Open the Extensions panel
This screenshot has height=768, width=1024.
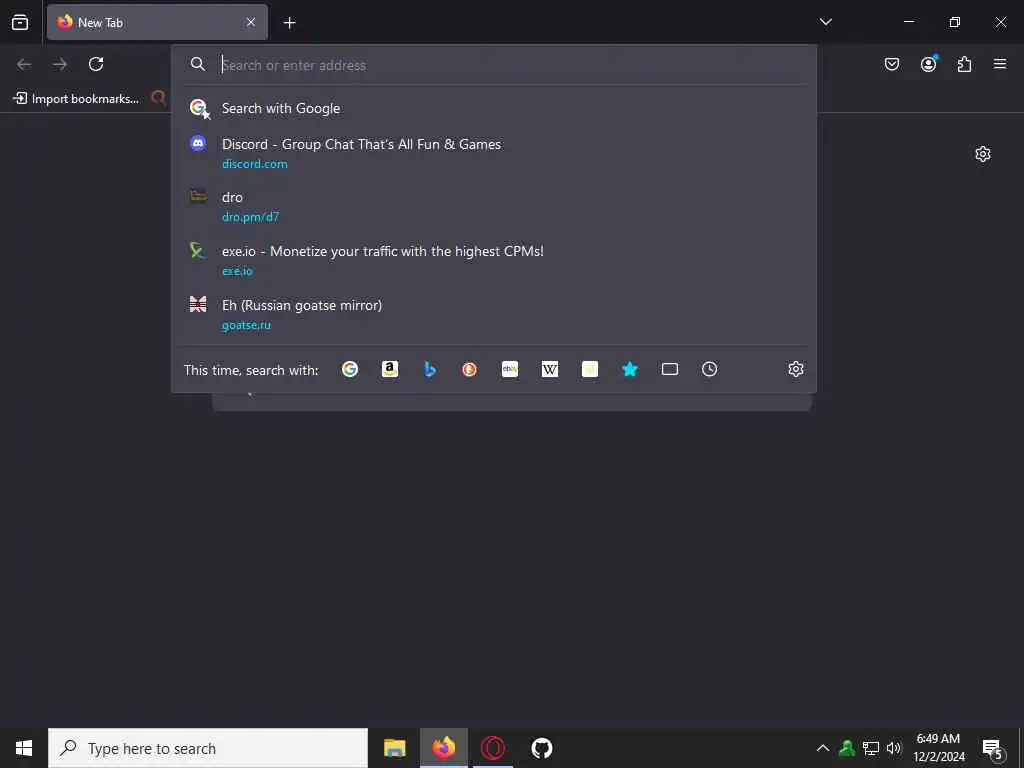(x=965, y=64)
